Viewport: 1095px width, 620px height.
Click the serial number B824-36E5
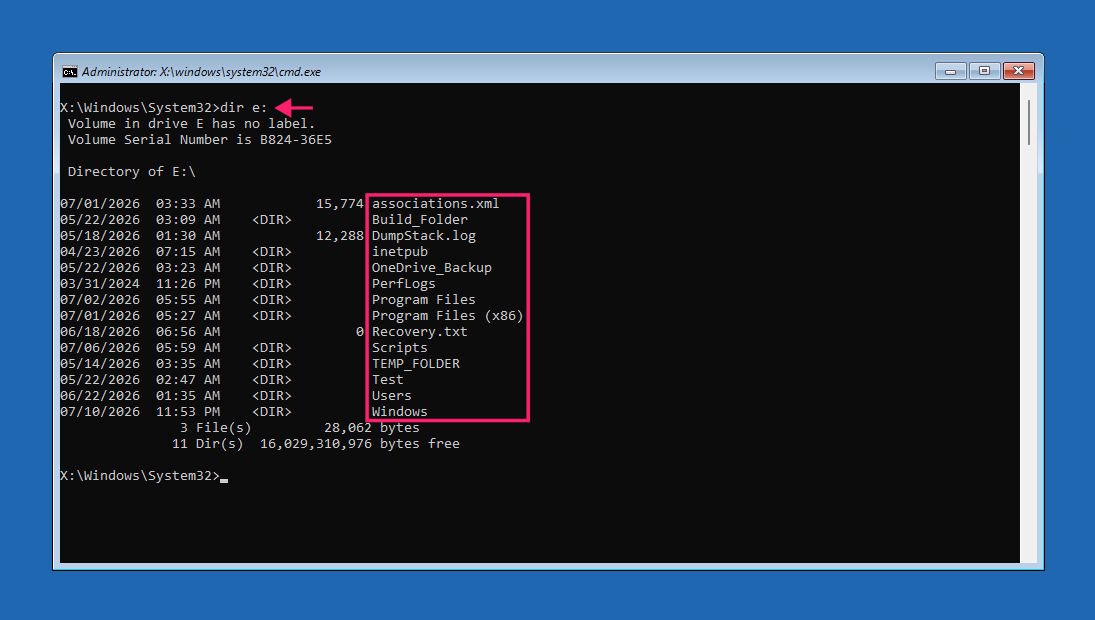click(x=295, y=140)
